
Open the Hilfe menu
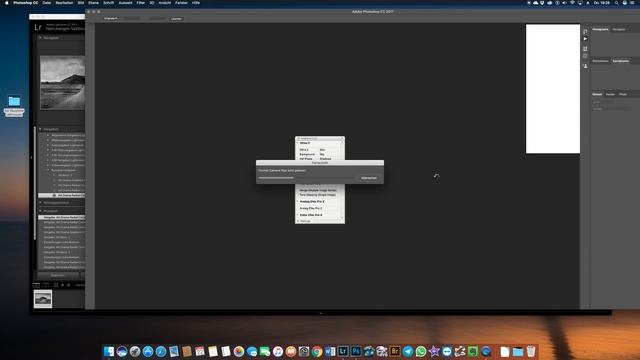click(x=196, y=3)
